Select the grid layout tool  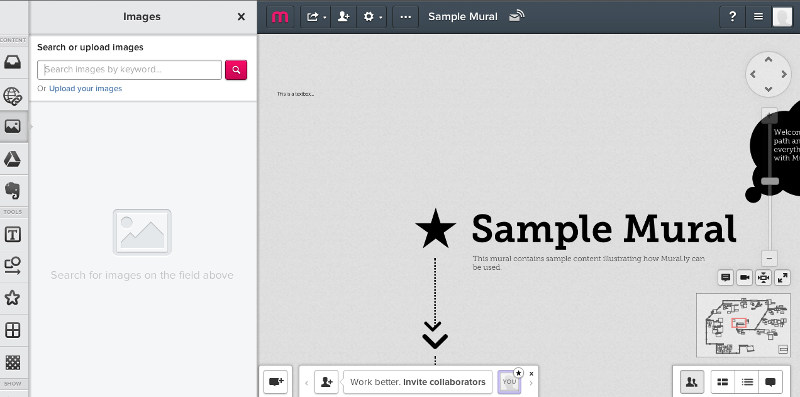[x=13, y=330]
